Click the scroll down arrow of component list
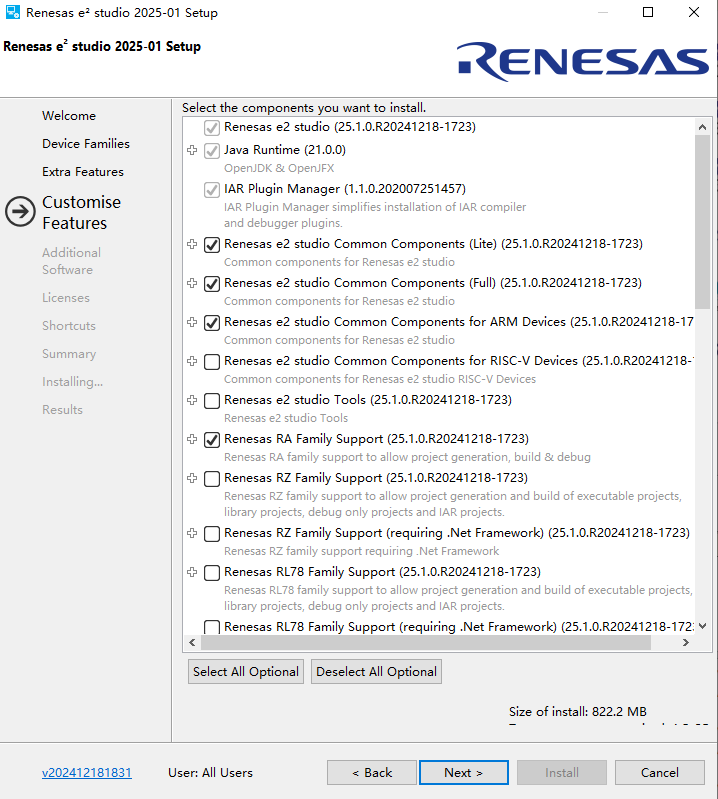The height and width of the screenshot is (799, 718). coord(702,626)
